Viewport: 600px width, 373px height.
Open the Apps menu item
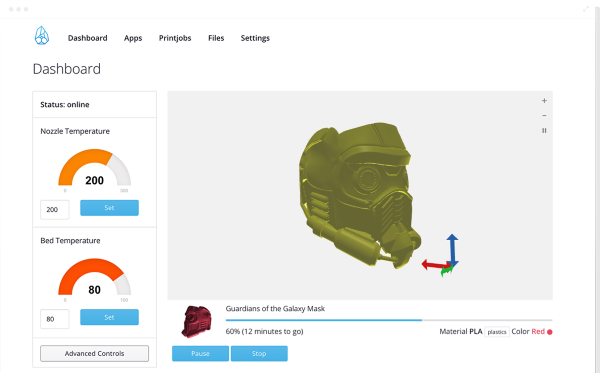click(x=133, y=38)
